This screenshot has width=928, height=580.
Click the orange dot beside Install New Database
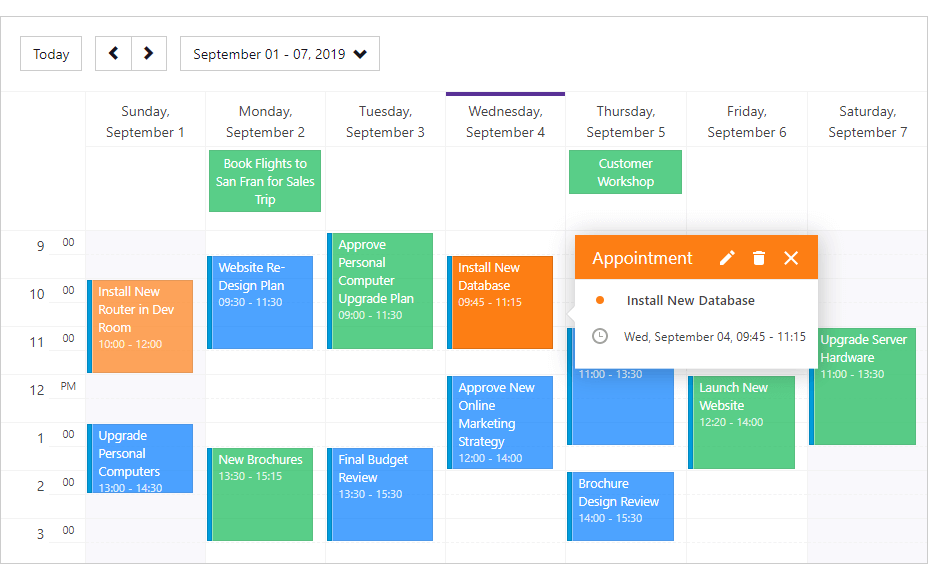coord(600,300)
